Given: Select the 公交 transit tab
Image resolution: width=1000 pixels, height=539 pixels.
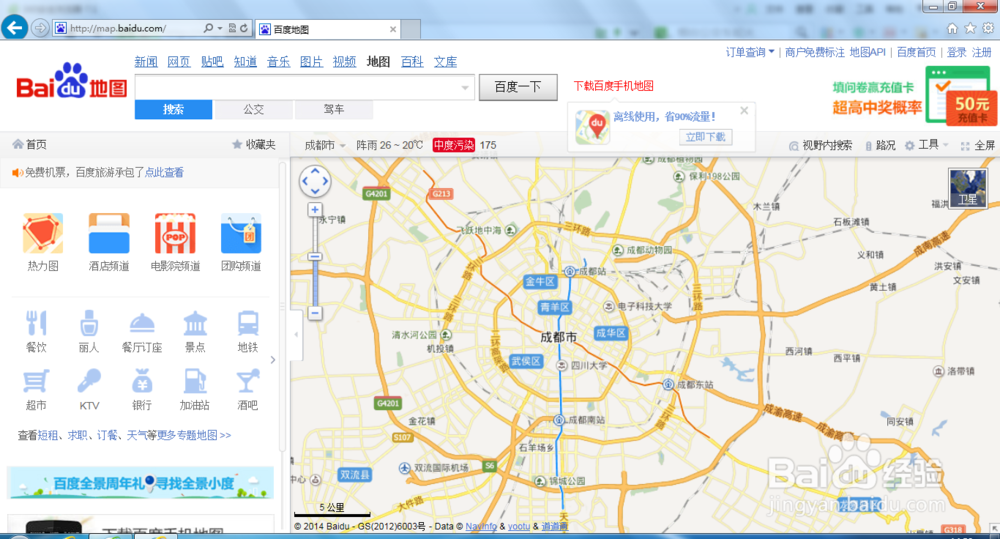Looking at the screenshot, I should 253,110.
